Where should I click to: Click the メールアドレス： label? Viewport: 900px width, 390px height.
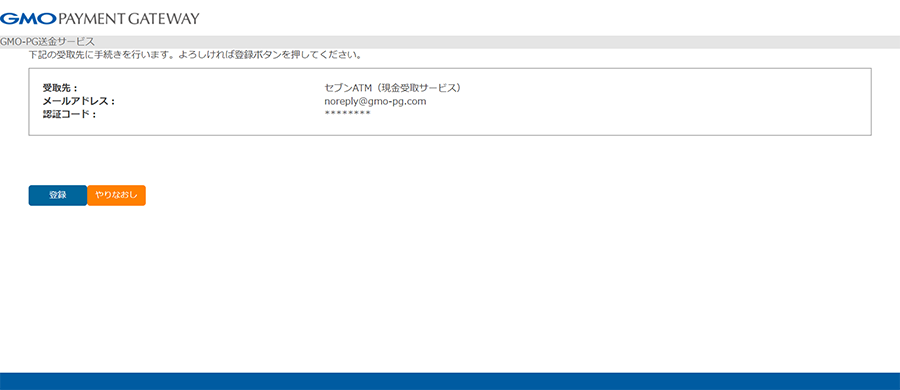click(79, 102)
